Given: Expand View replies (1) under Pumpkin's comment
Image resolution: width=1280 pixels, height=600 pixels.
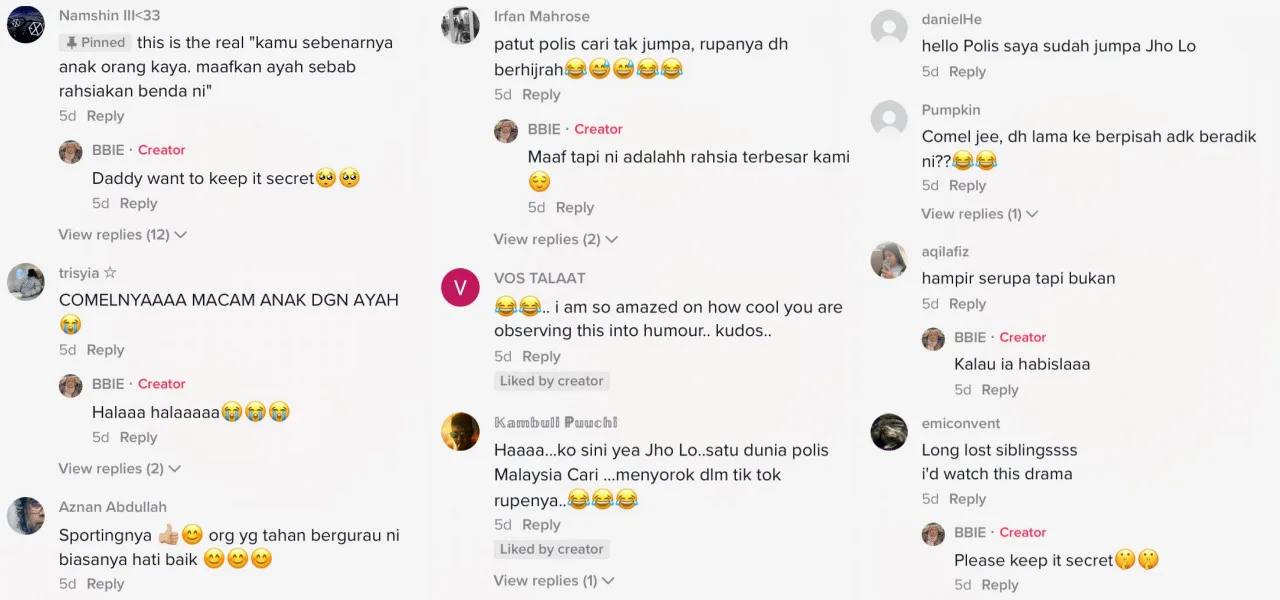Looking at the screenshot, I should [979, 214].
